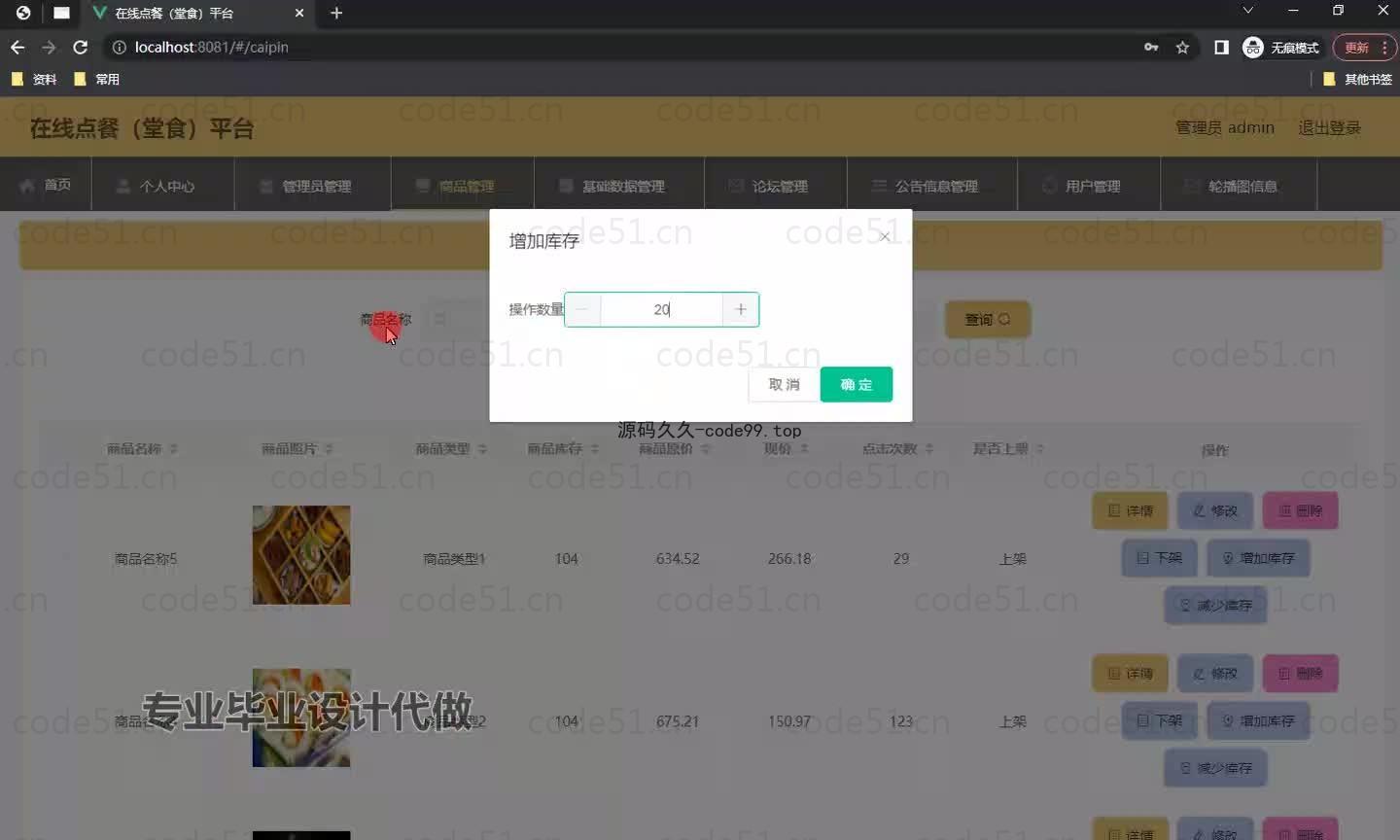This screenshot has width=1400, height=840.
Task: Decrease quantity with minus stepper
Action: (x=582, y=309)
